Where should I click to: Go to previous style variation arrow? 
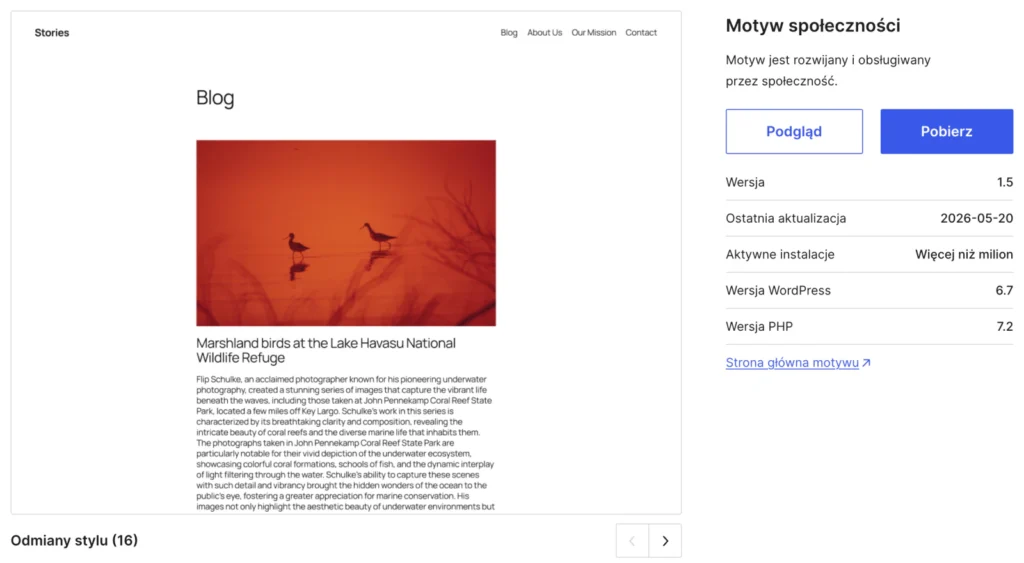(632, 541)
